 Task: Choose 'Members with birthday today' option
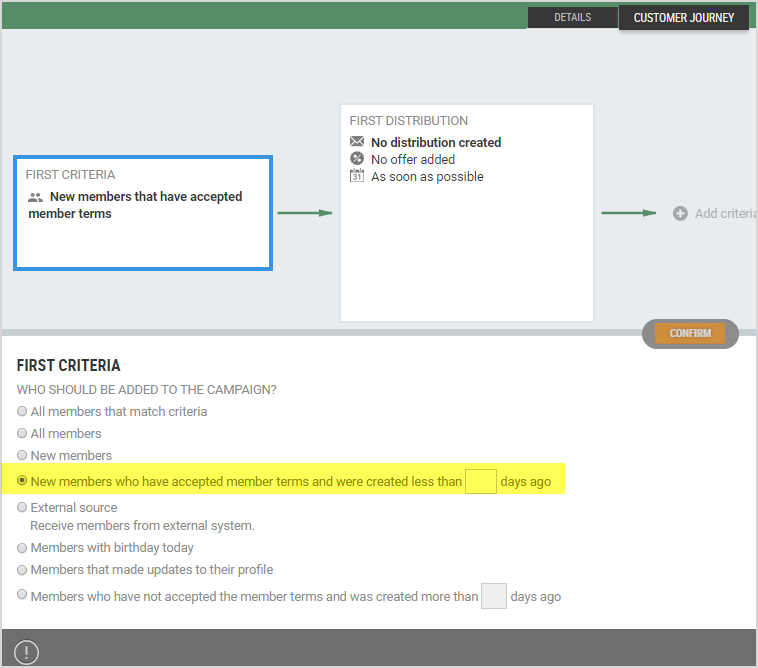(22, 548)
